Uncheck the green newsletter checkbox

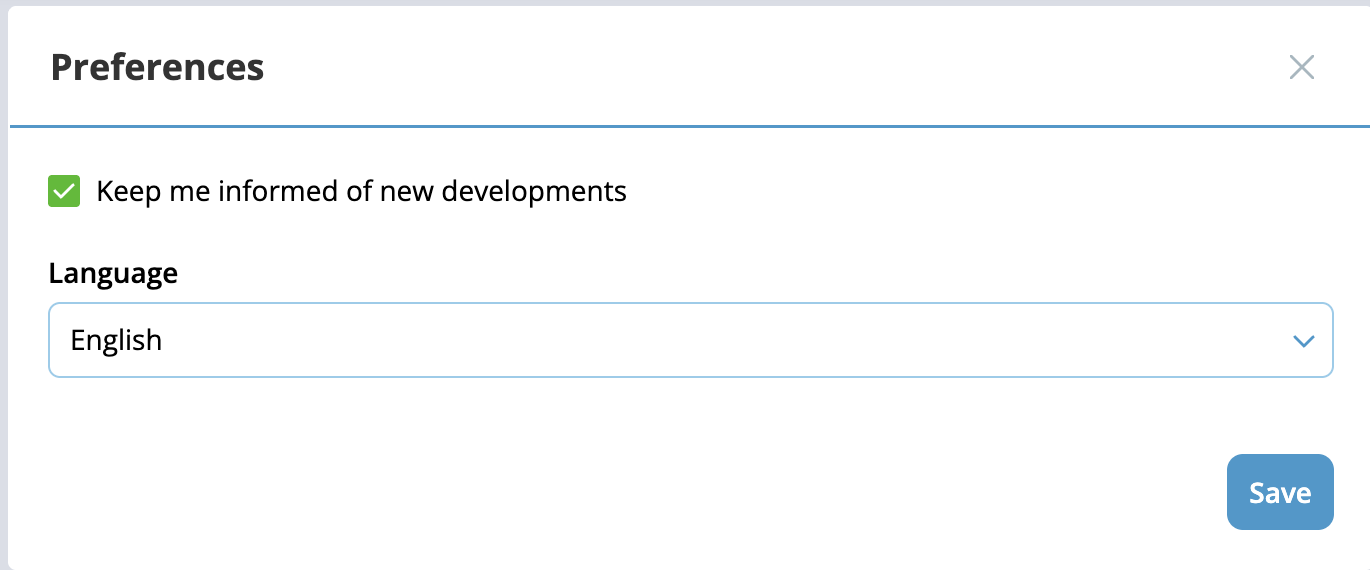click(x=64, y=191)
